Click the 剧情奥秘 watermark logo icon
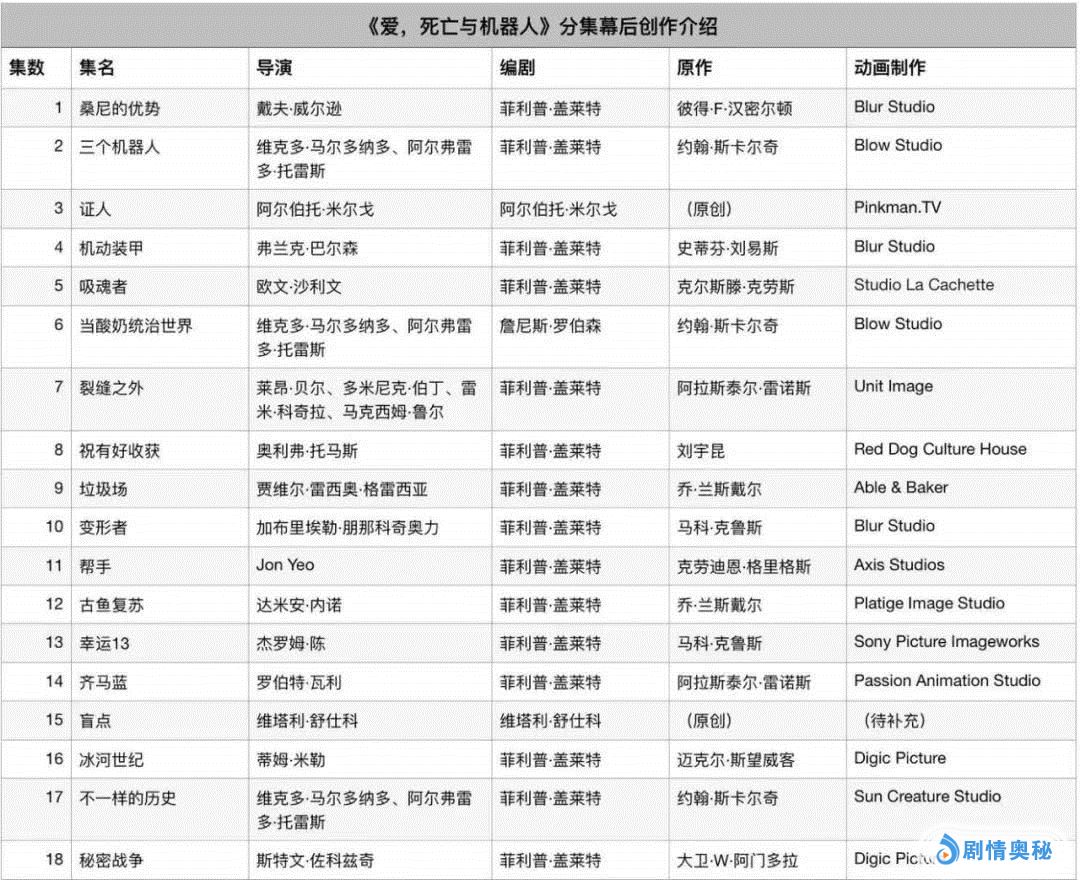This screenshot has height=880, width=1080. coord(941,851)
